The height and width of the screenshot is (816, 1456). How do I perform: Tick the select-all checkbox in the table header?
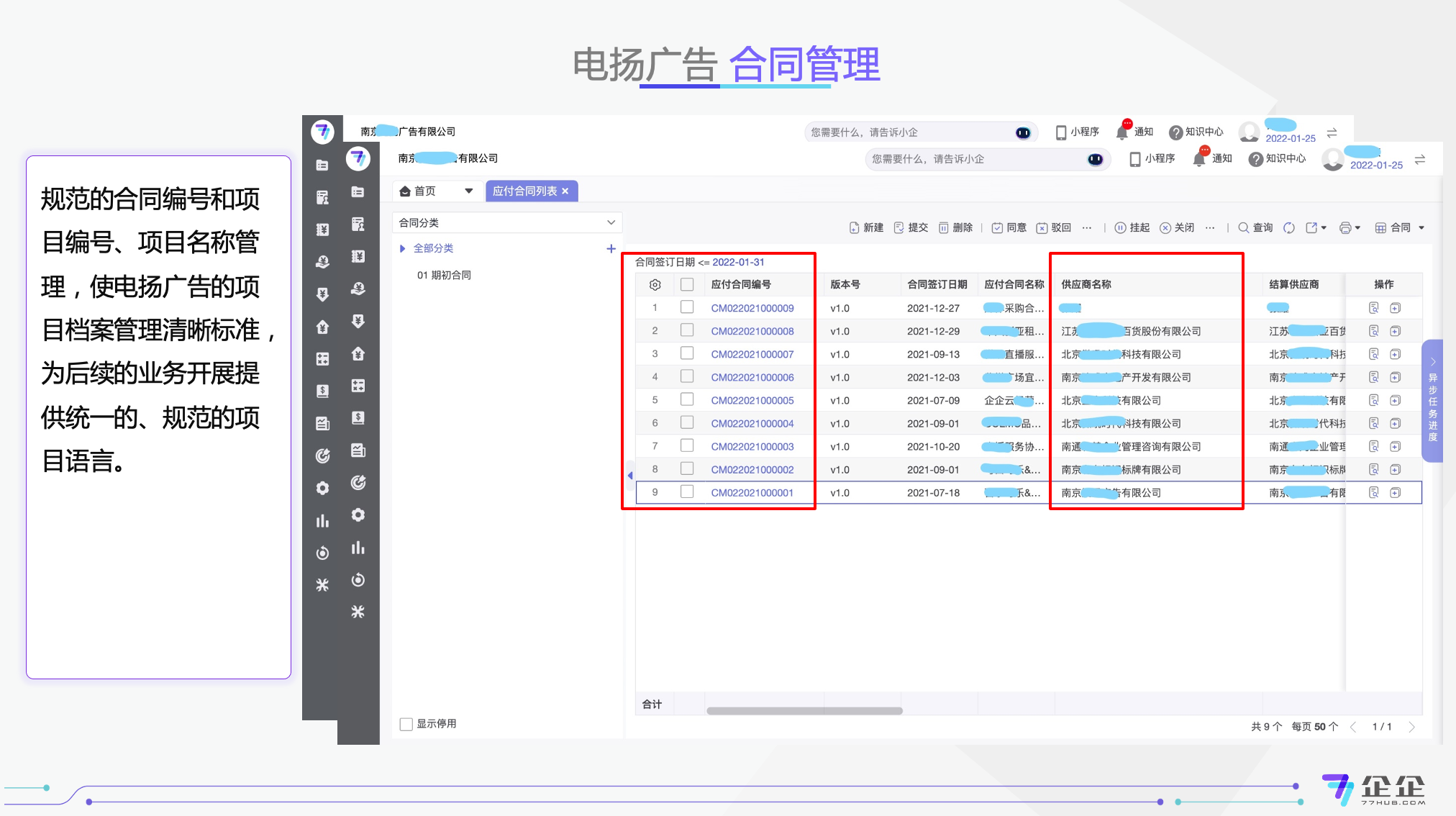point(687,285)
